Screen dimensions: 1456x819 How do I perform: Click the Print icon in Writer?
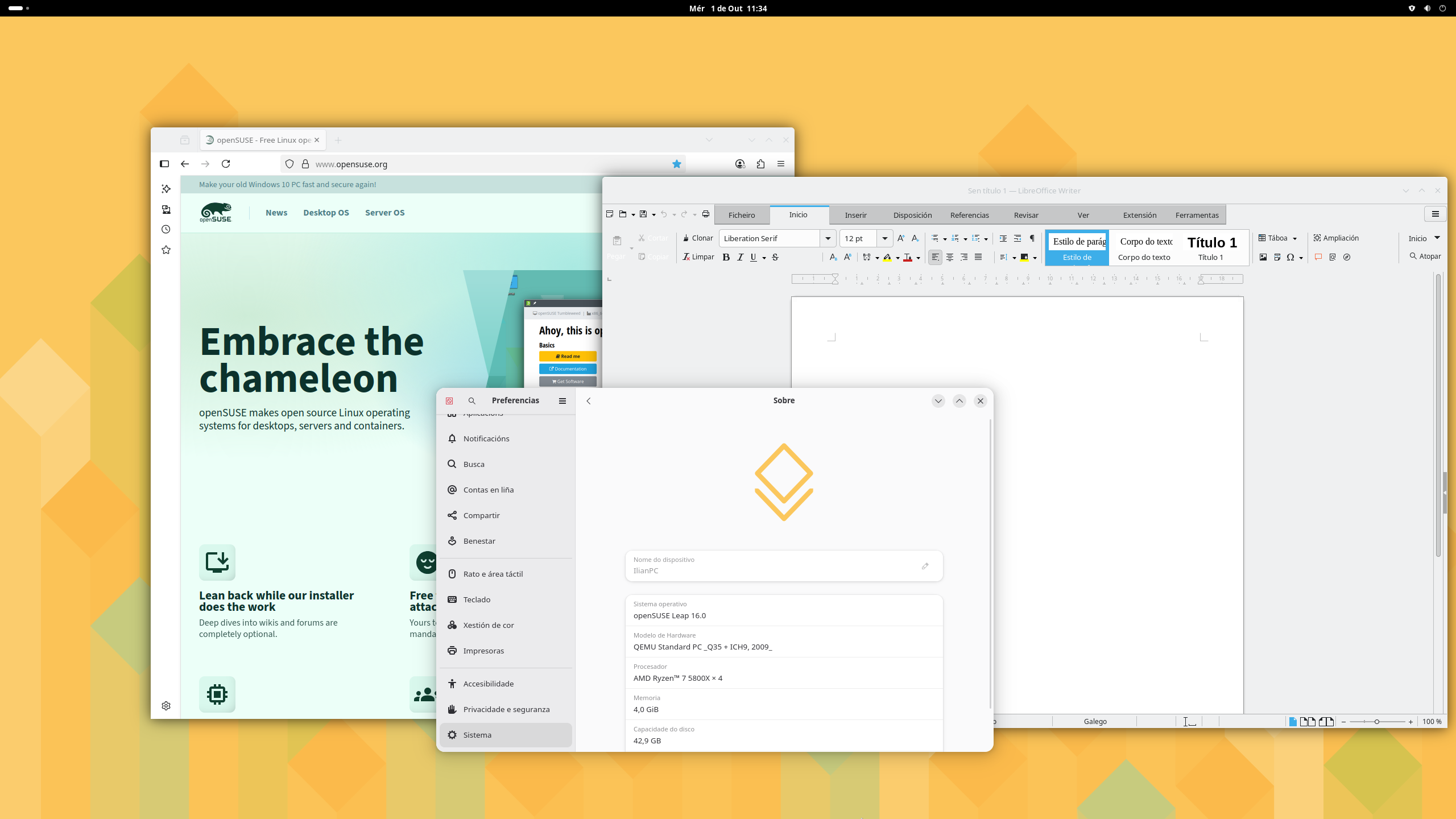pos(705,214)
